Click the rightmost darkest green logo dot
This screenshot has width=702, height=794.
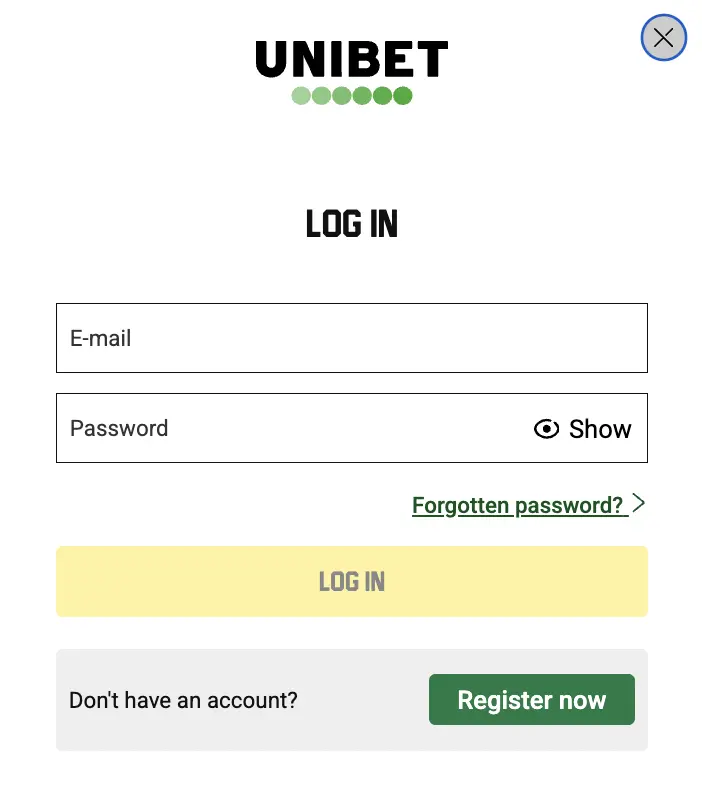pos(402,96)
